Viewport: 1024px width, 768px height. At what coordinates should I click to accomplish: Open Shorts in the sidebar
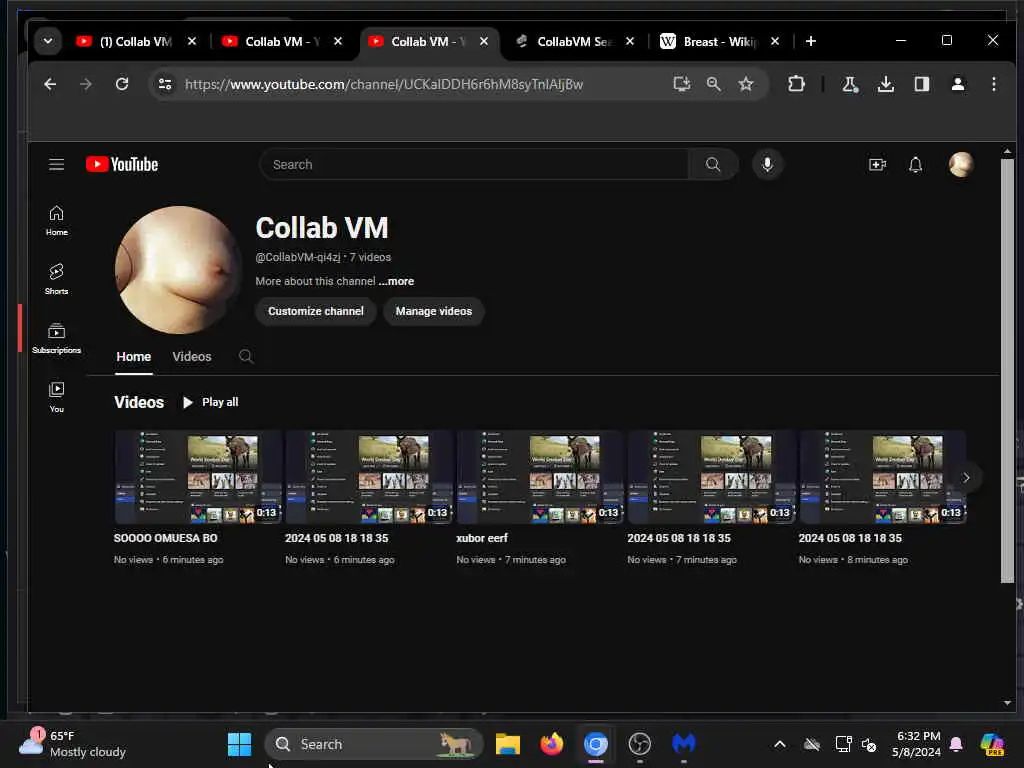57,280
